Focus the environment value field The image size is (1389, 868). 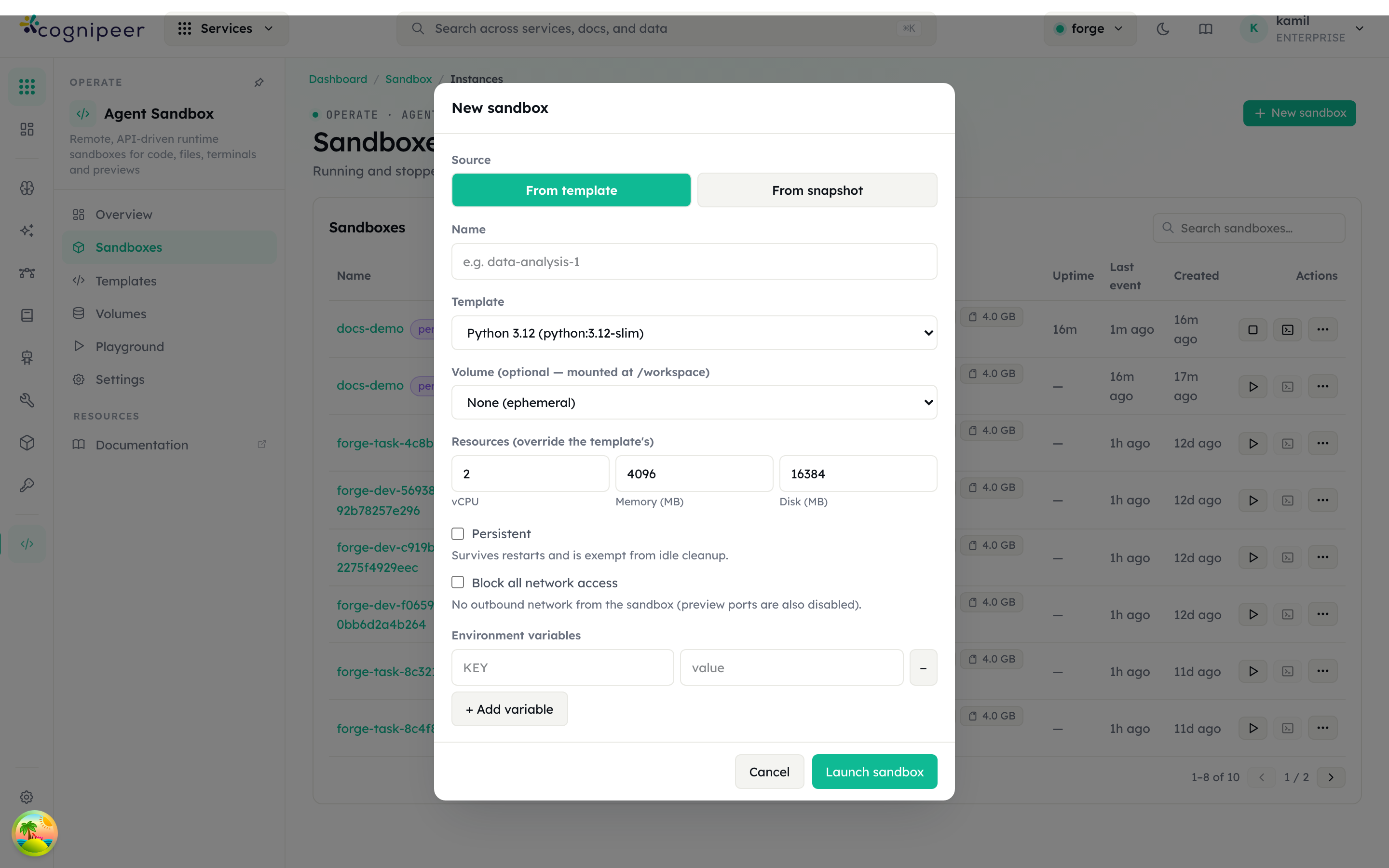[x=791, y=668]
